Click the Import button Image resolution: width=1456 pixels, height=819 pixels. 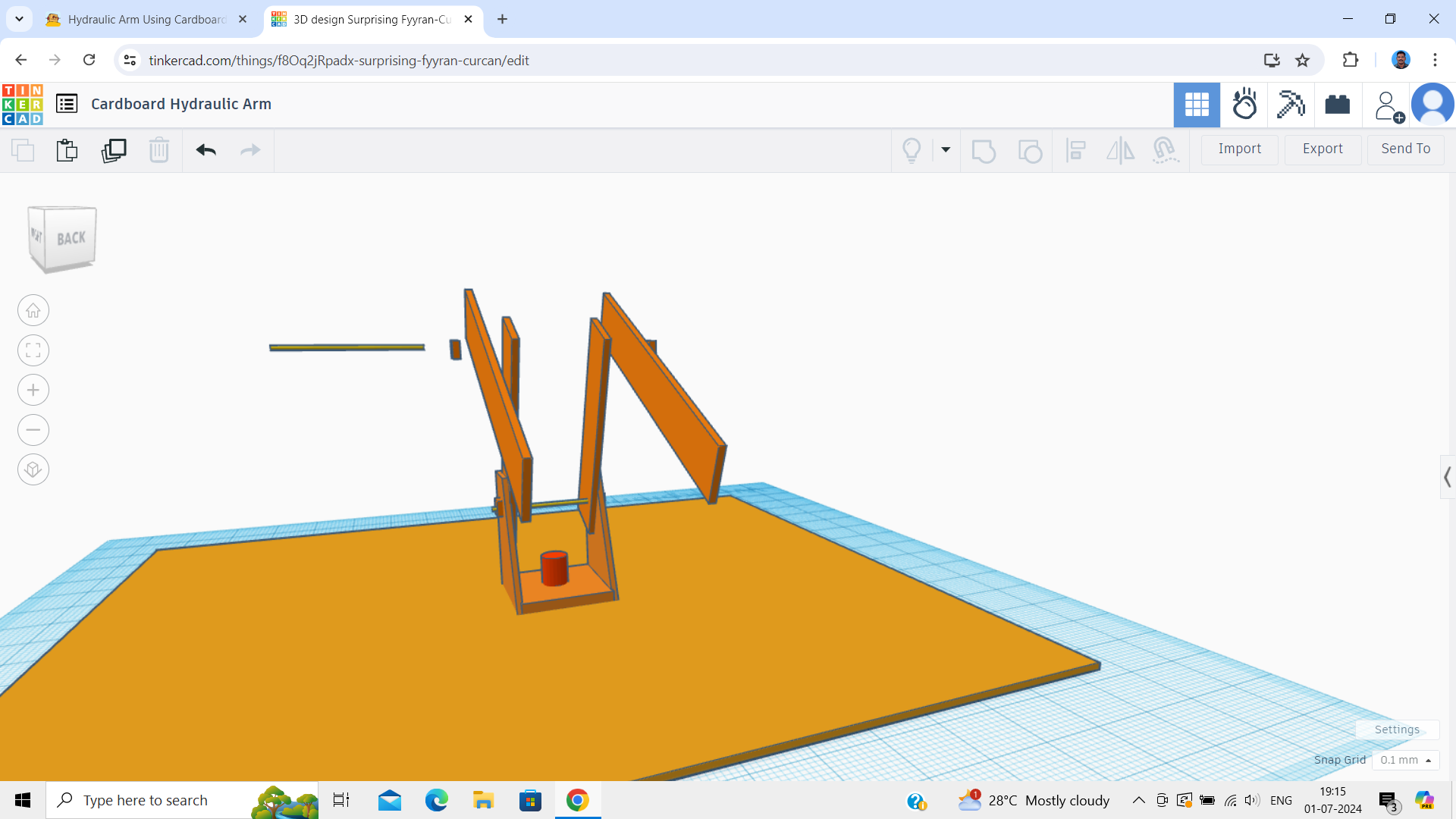point(1240,149)
